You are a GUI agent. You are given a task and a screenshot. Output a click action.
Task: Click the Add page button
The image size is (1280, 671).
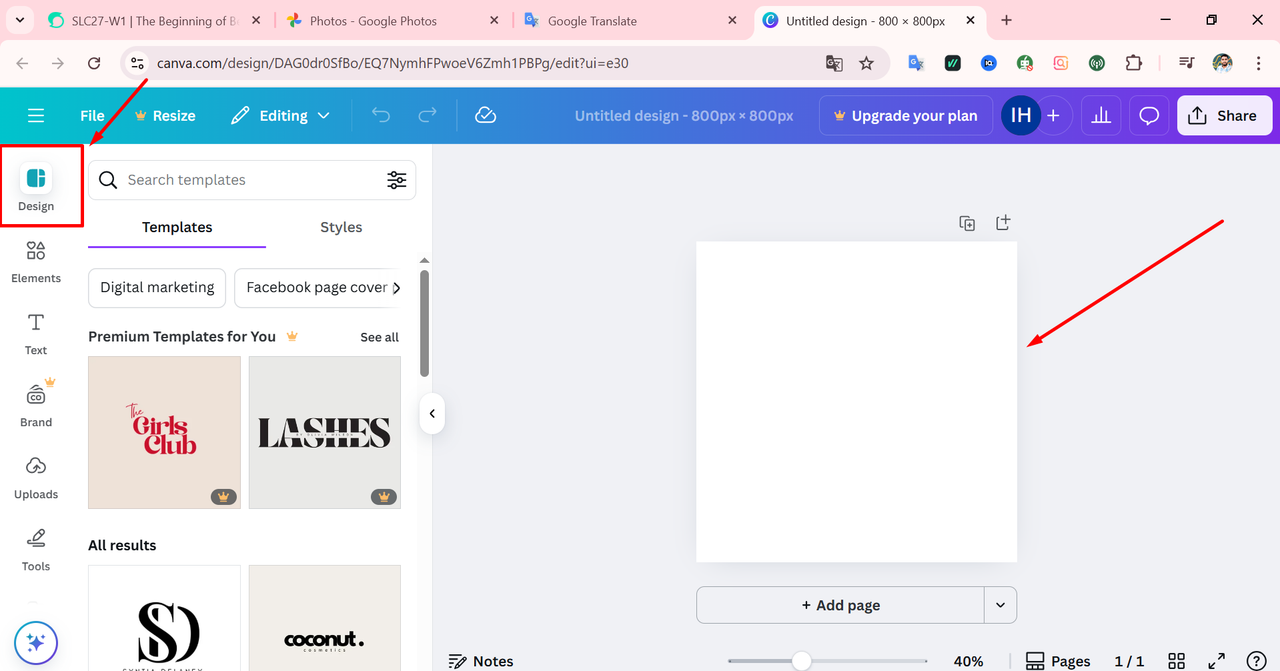pyautogui.click(x=840, y=605)
